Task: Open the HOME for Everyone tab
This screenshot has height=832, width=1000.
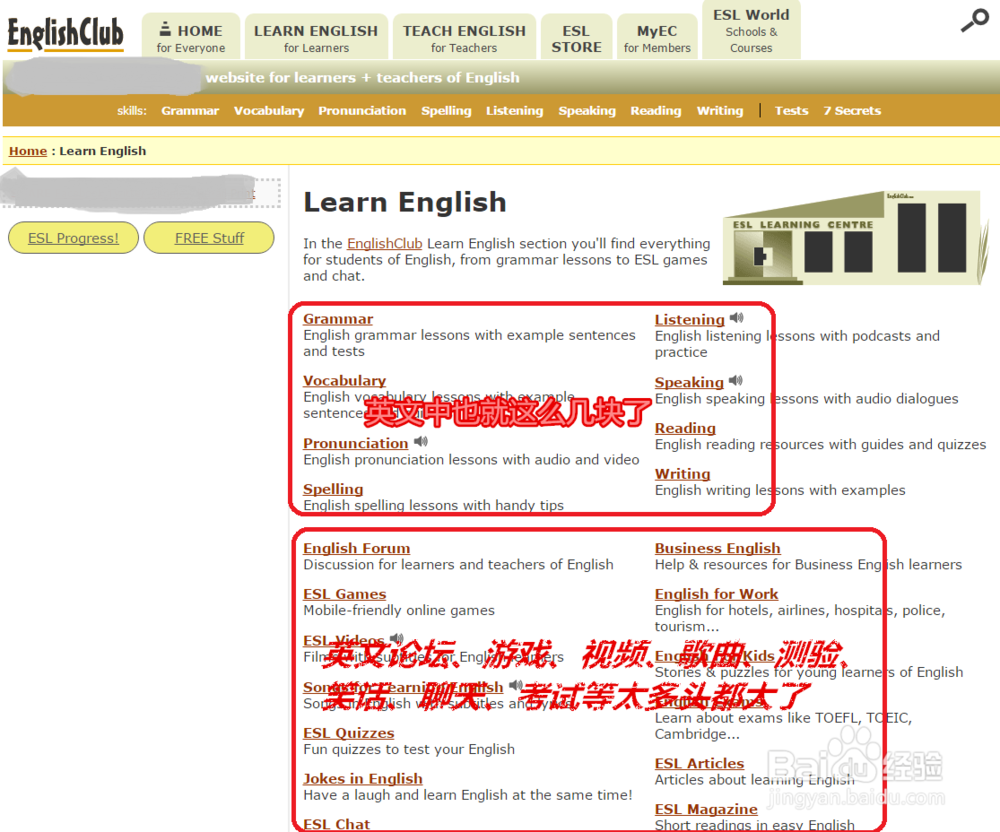Action: pos(191,36)
